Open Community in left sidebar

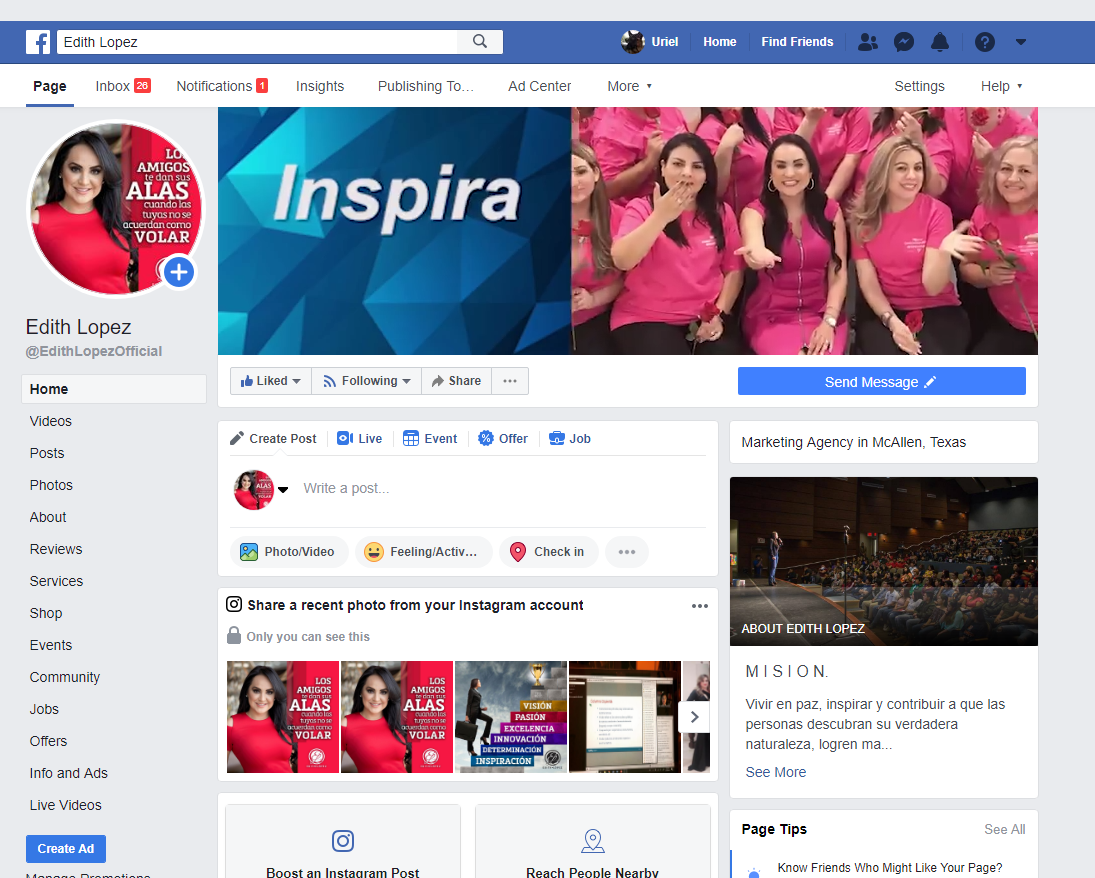pos(65,678)
